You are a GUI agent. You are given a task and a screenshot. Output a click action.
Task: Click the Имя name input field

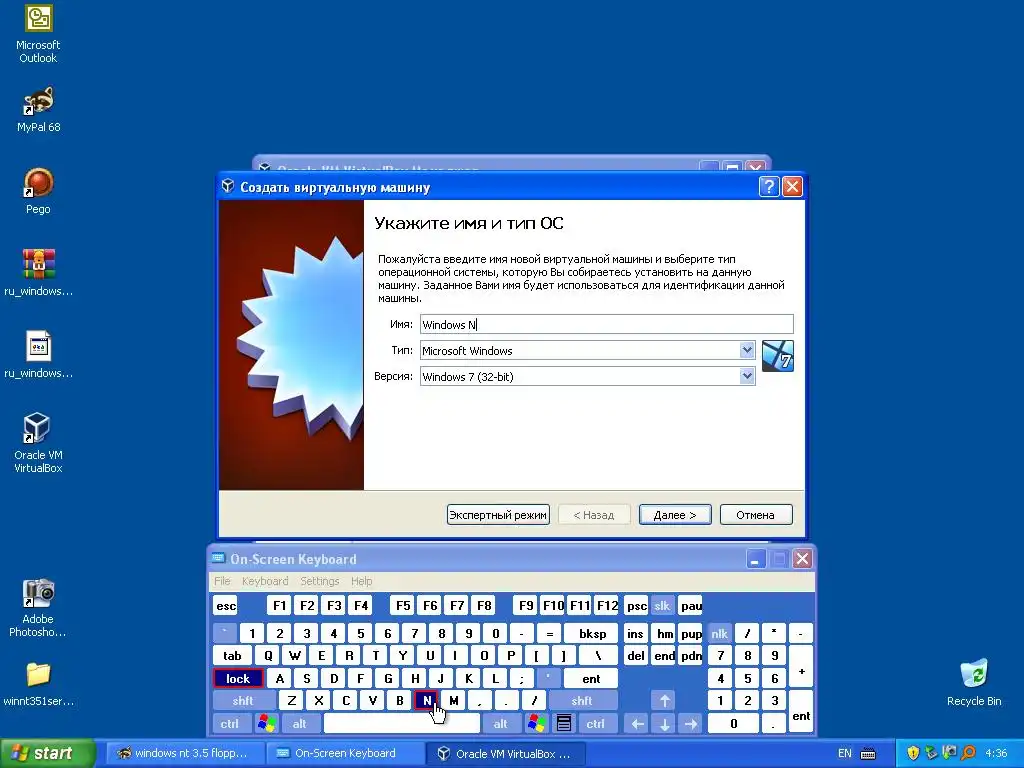(607, 325)
